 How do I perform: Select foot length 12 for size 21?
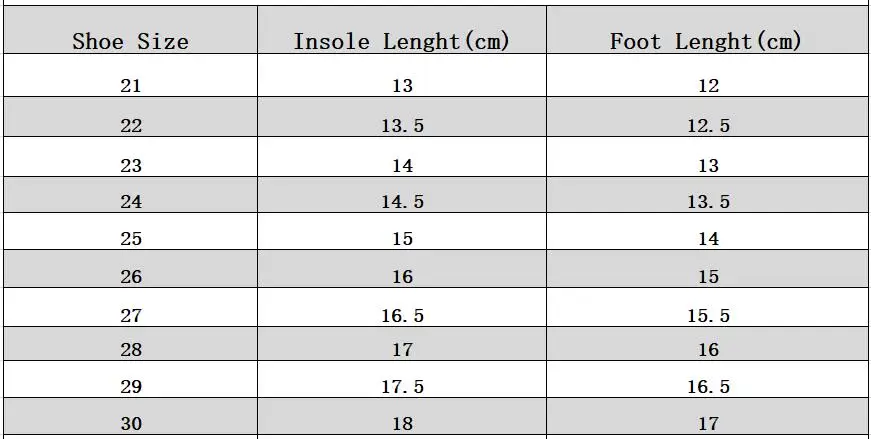(x=708, y=86)
